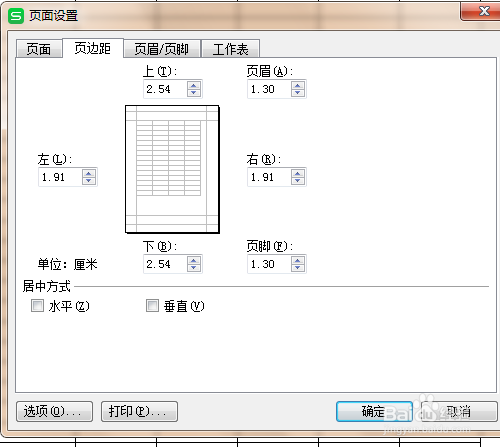This screenshot has width=500, height=447.
Task: Increase the 页眉(A) header margin value
Action: [298, 85]
